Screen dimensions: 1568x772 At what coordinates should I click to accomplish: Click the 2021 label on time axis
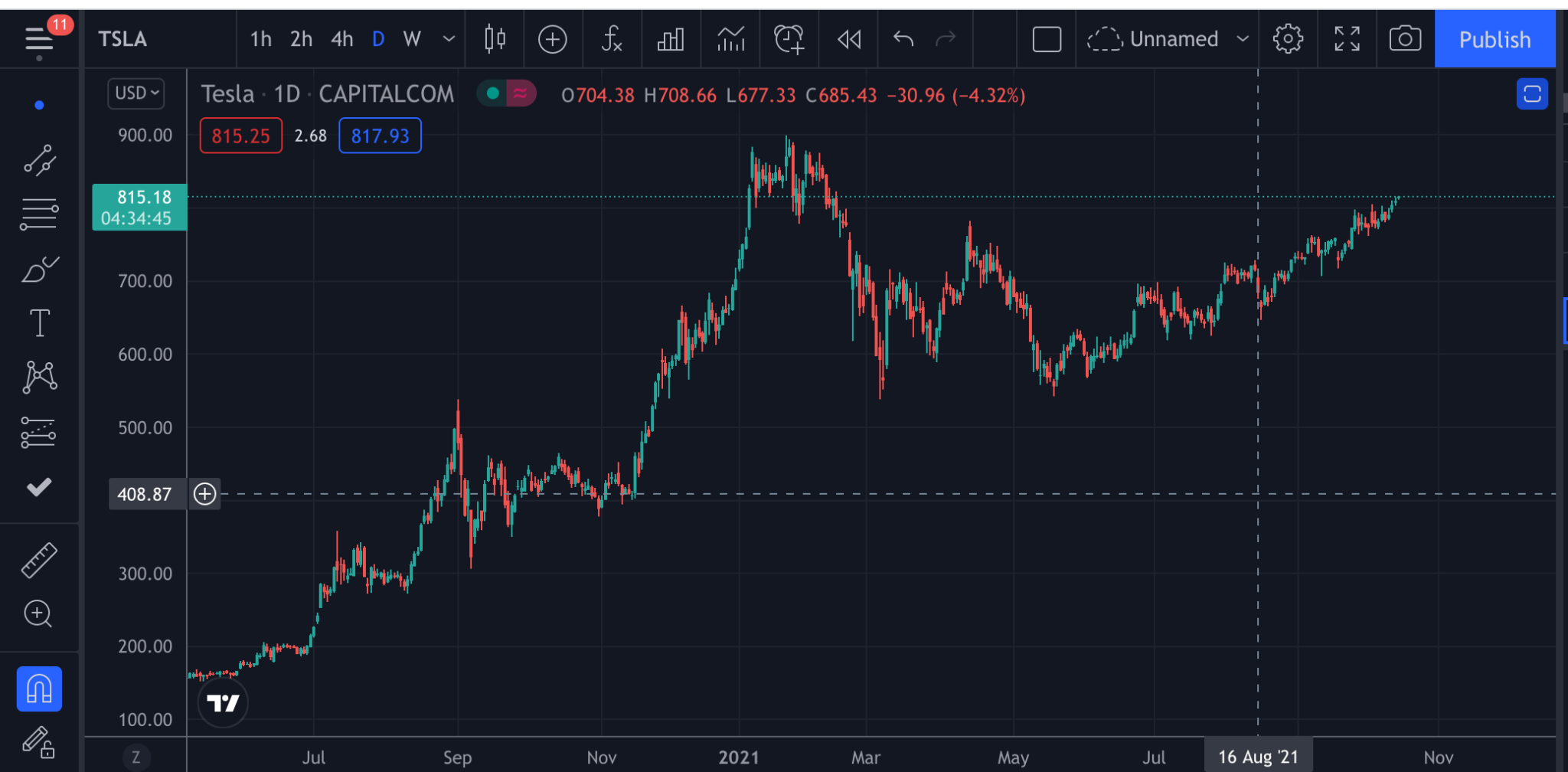pyautogui.click(x=739, y=757)
